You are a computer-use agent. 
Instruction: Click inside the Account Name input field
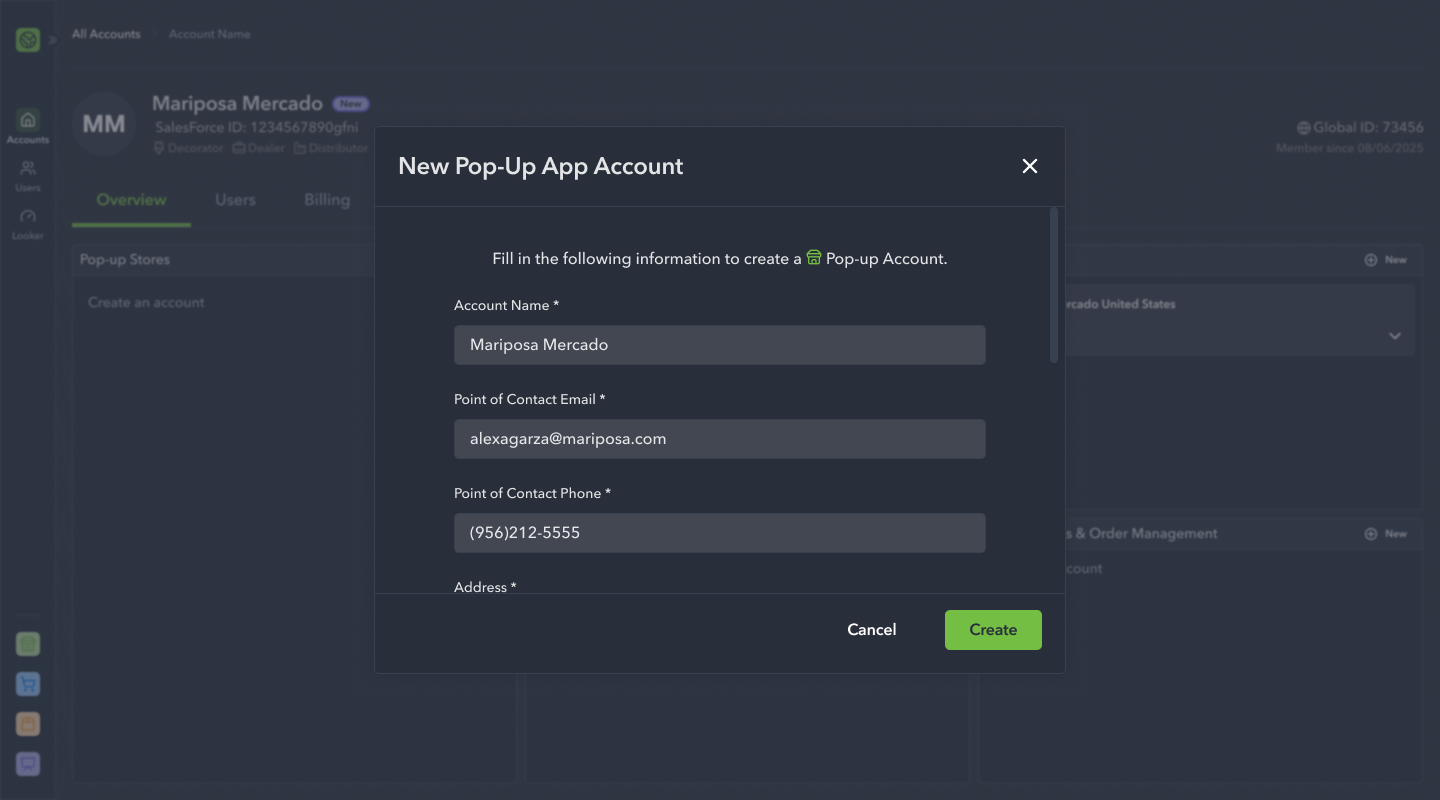coord(719,344)
